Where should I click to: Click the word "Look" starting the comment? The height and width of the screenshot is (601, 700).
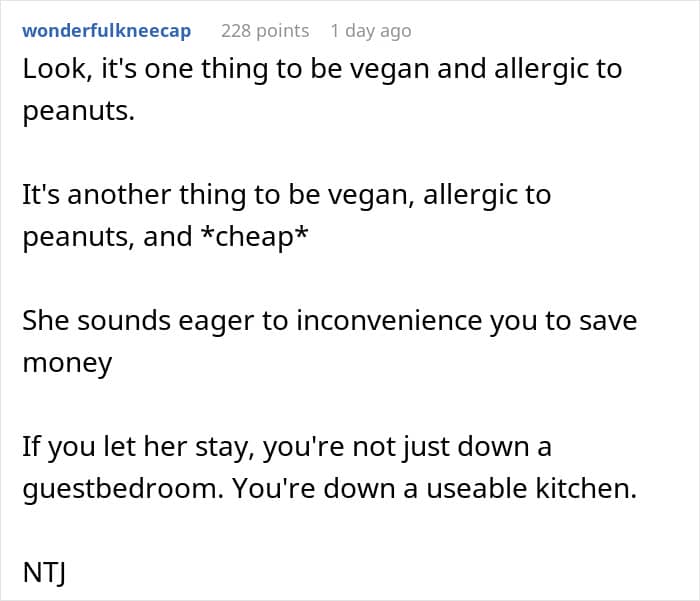click(x=54, y=69)
